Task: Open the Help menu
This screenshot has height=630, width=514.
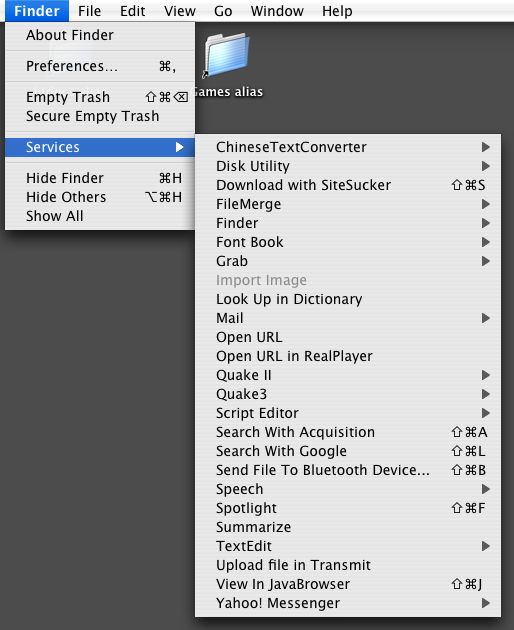Action: point(337,11)
